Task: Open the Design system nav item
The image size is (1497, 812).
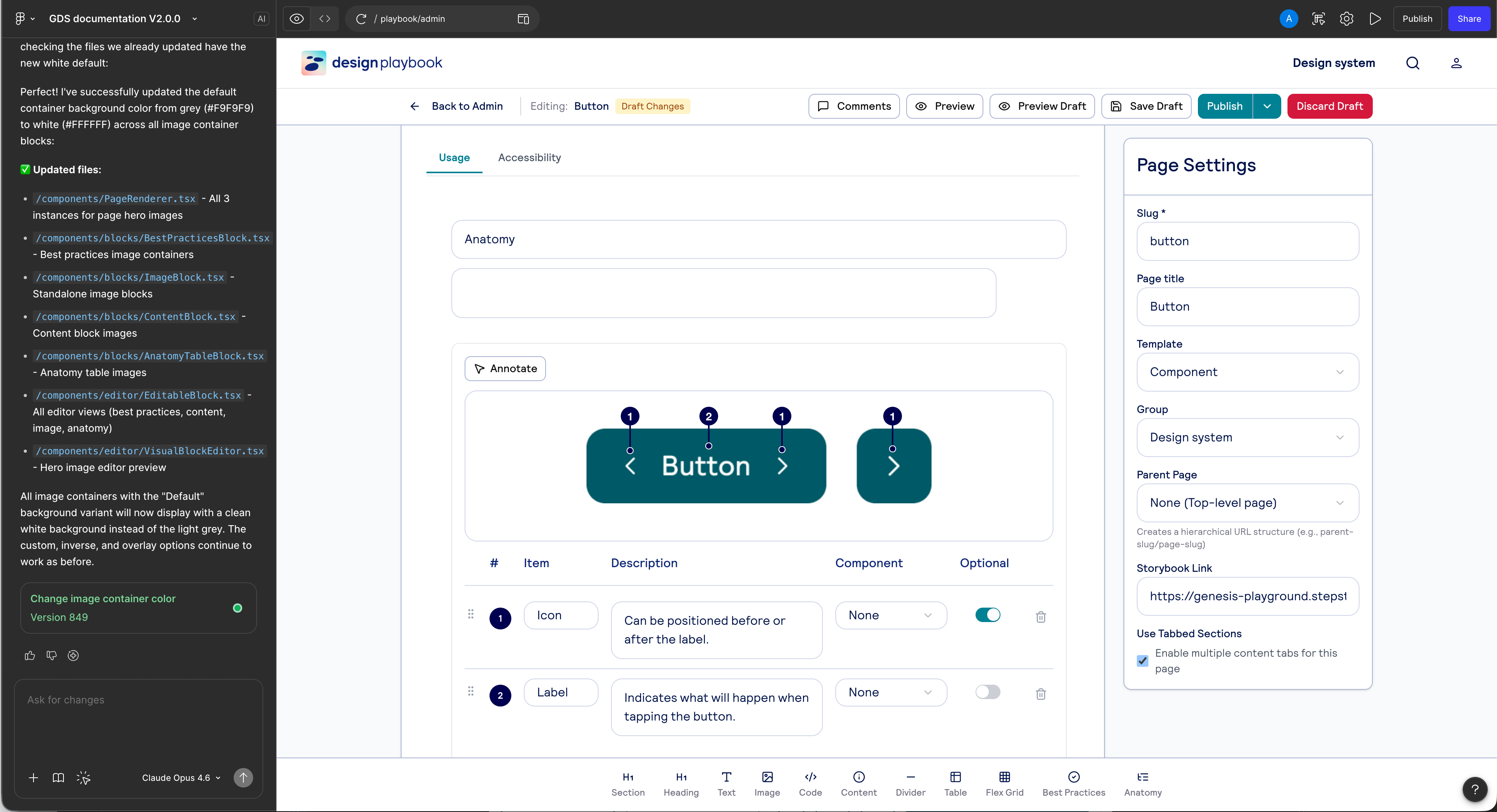Action: (1333, 63)
